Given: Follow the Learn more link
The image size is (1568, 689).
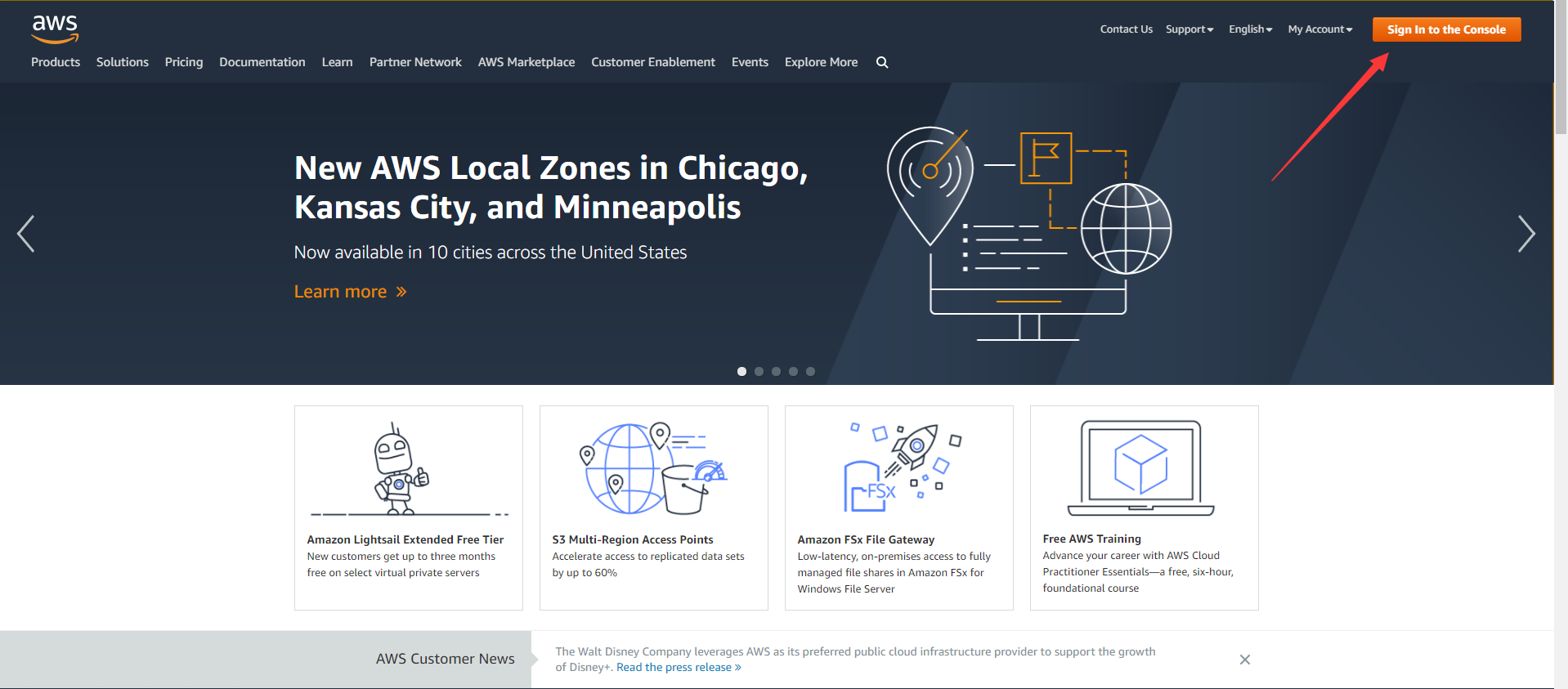Looking at the screenshot, I should coord(350,292).
